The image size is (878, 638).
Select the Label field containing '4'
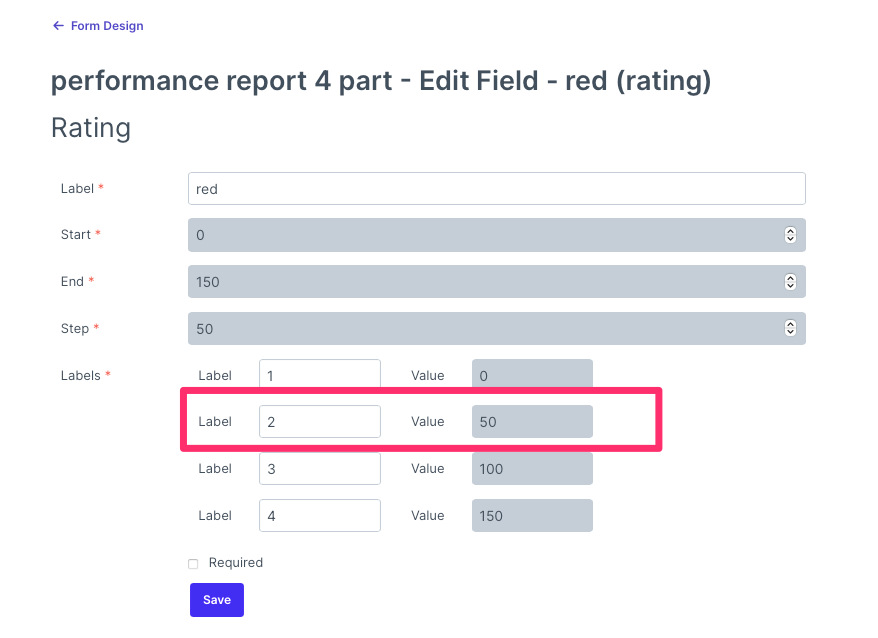(x=319, y=515)
